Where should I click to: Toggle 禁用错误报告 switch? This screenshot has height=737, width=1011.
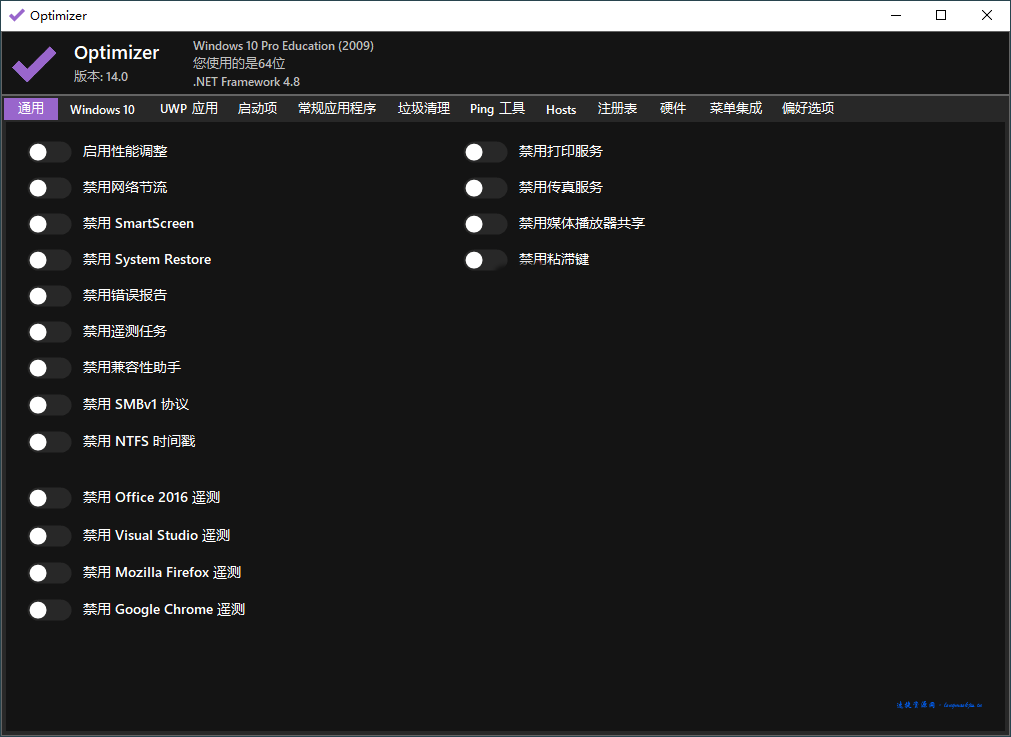[x=50, y=296]
